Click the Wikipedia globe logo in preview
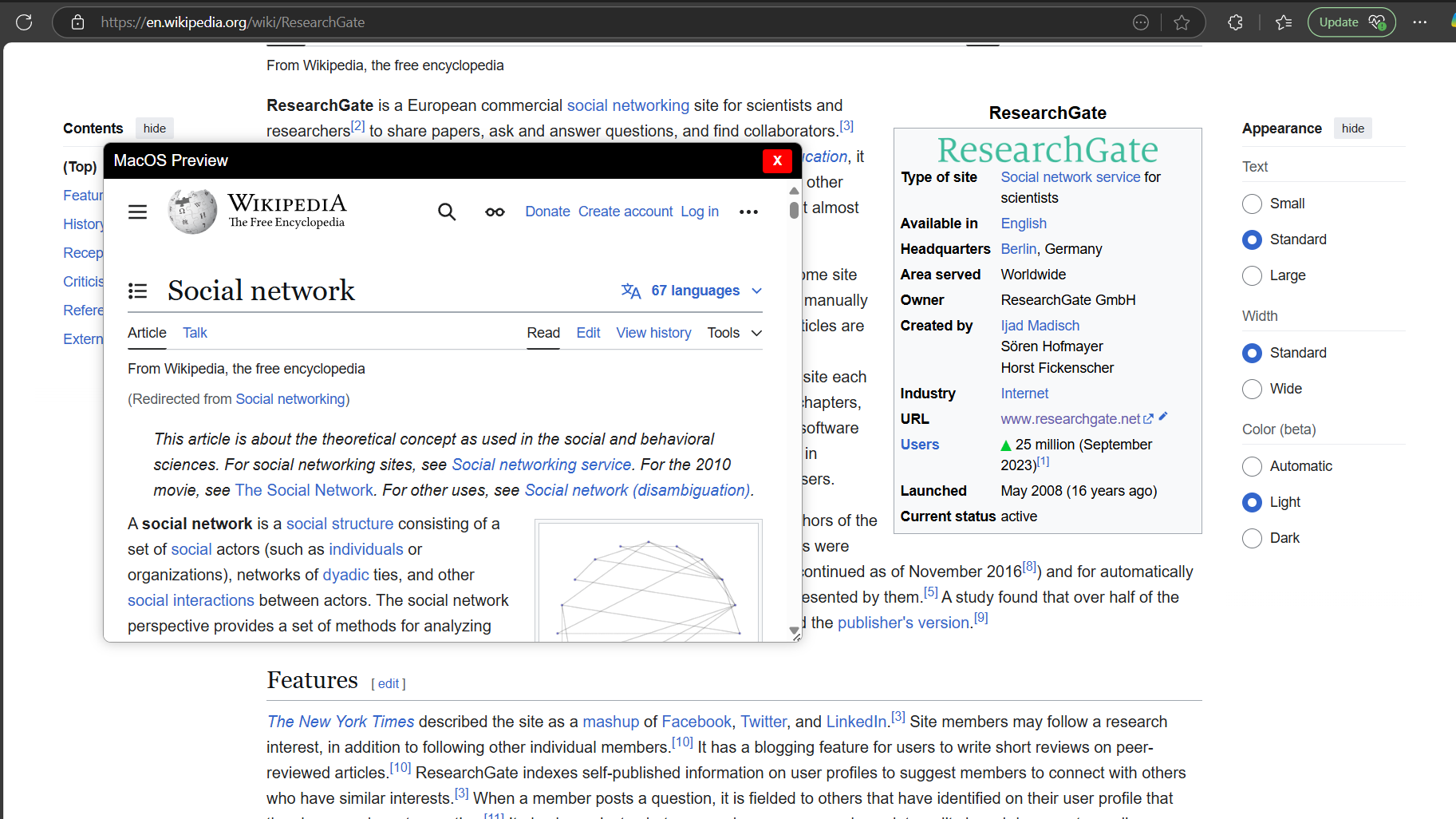The image size is (1456, 819). point(192,212)
